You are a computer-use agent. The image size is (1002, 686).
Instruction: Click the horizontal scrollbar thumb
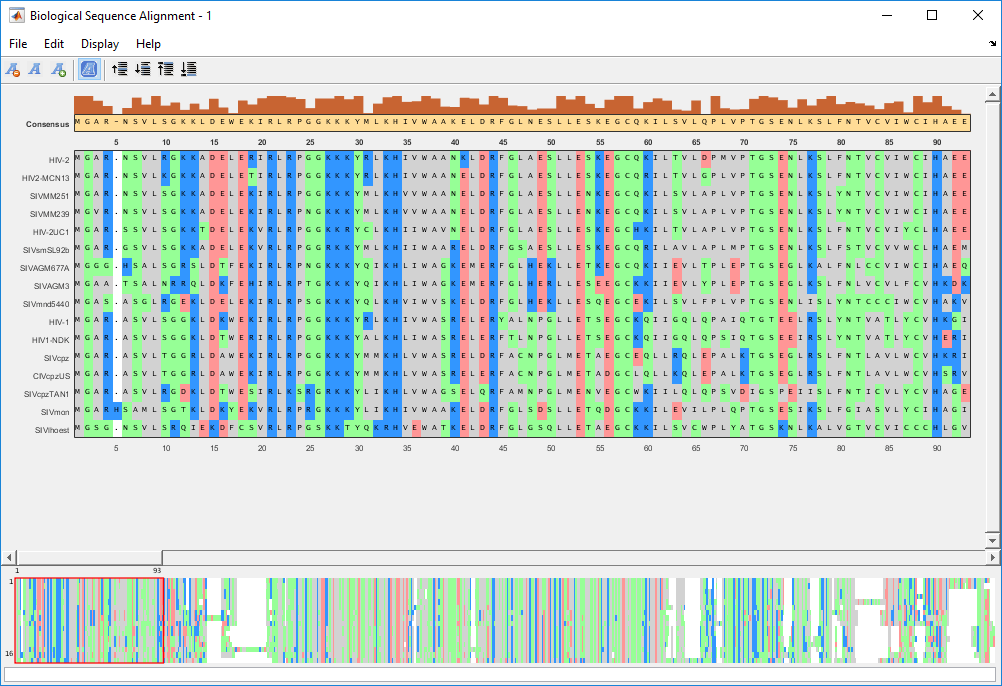click(89, 558)
